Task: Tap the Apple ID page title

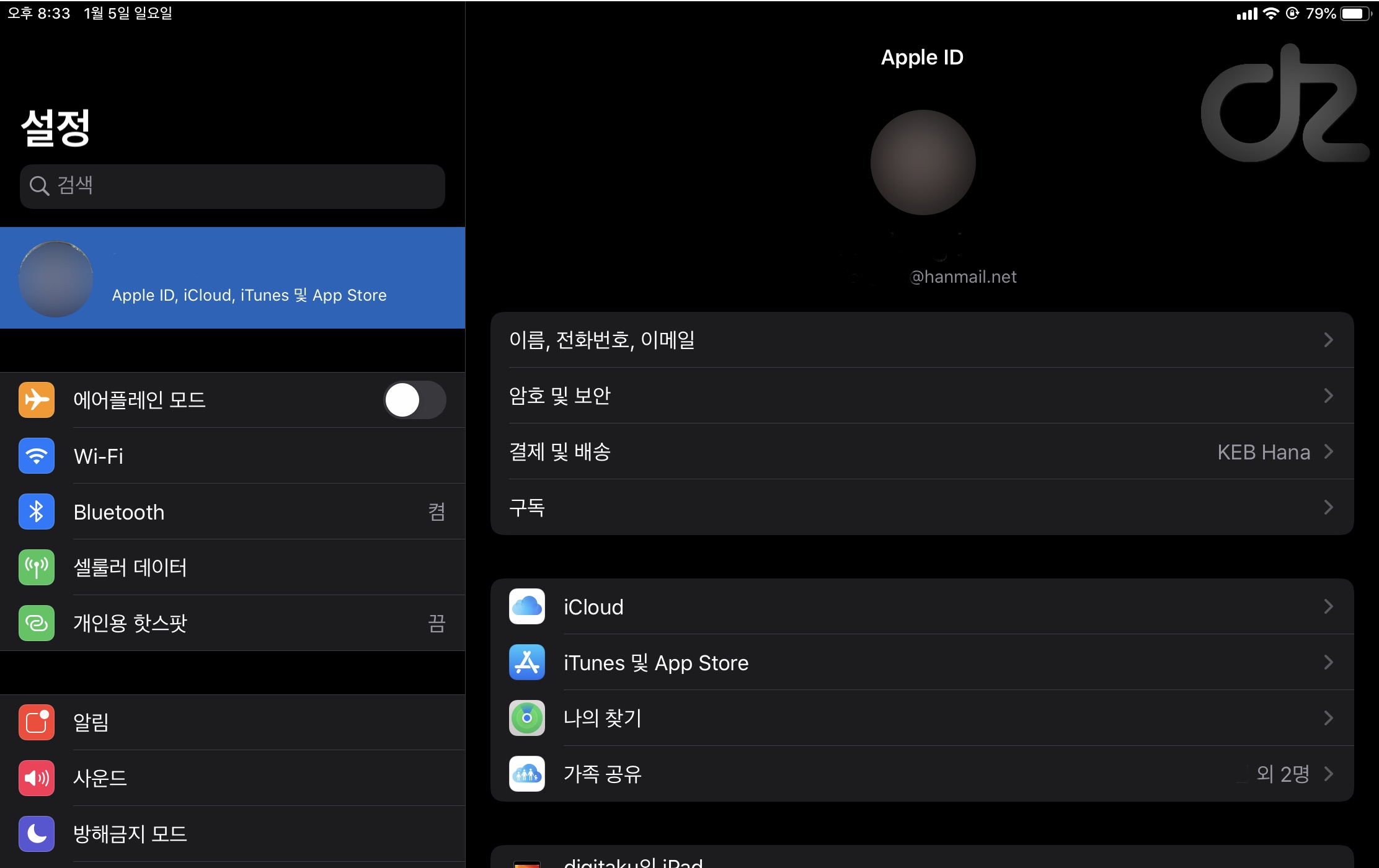Action: pyautogui.click(x=922, y=57)
